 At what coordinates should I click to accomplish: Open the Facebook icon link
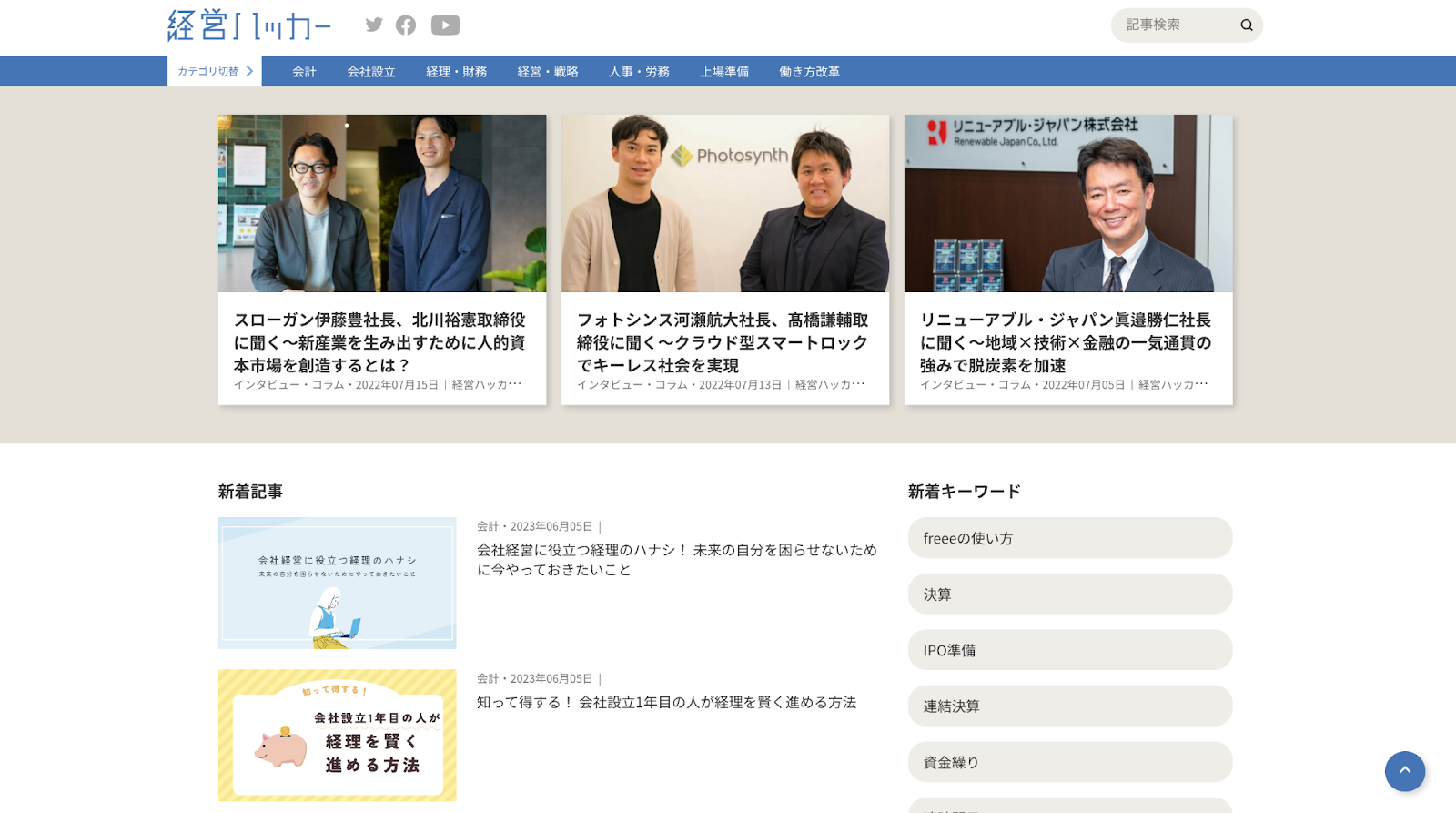(x=406, y=25)
